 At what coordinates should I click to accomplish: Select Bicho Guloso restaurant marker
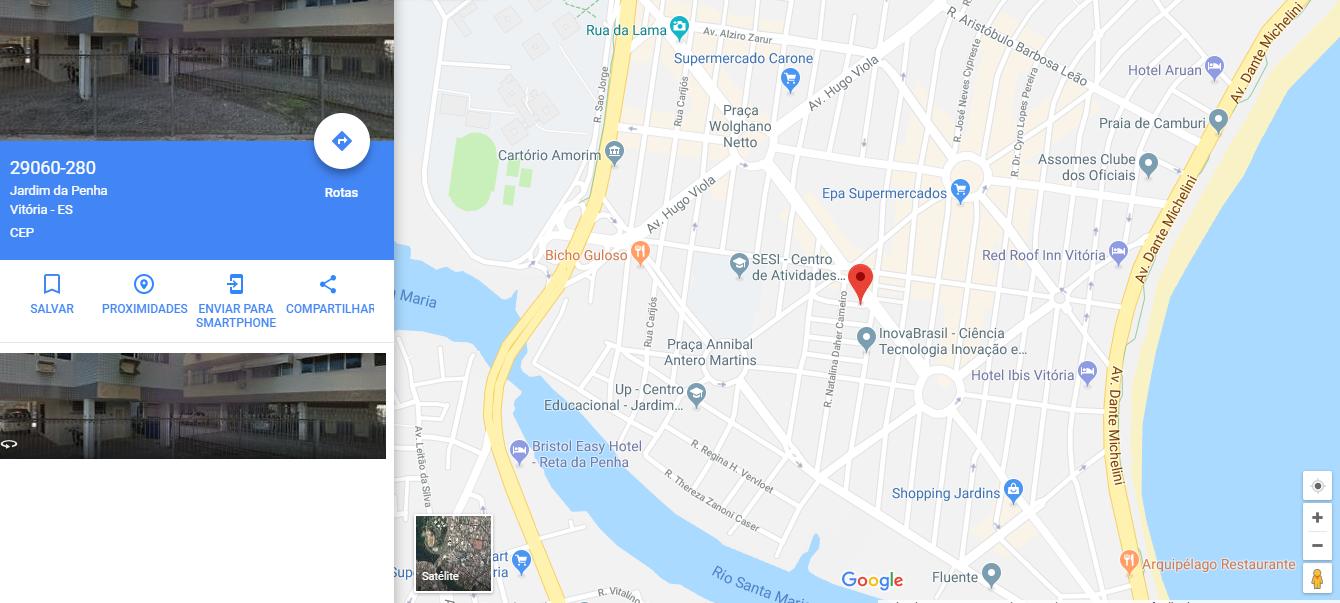click(x=641, y=254)
